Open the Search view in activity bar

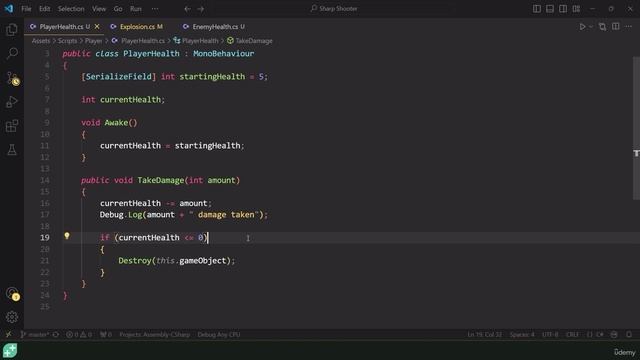tap(12, 53)
